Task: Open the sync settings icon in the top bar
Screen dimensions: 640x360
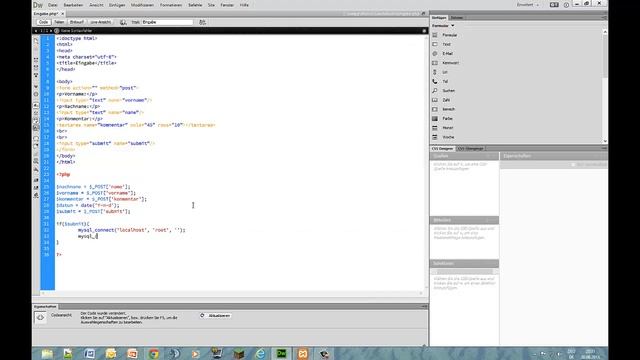Action: pos(554,4)
